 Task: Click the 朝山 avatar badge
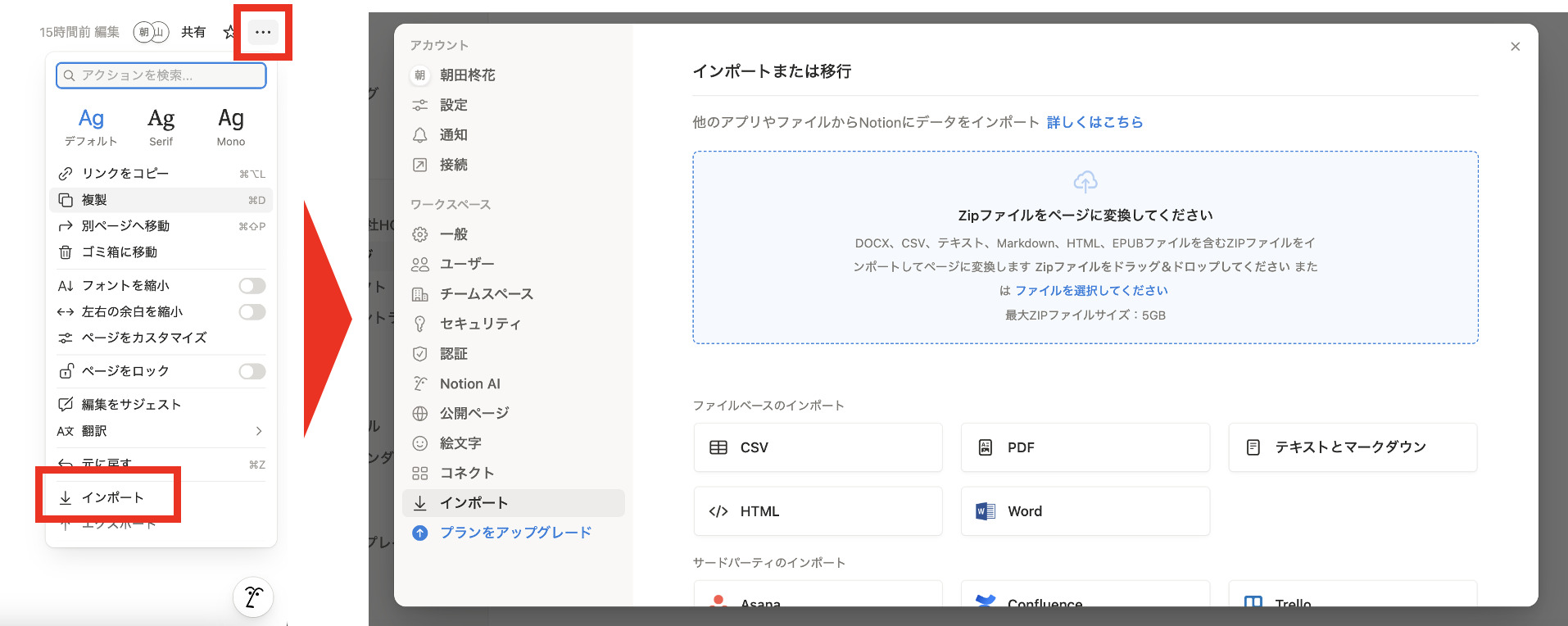point(152,32)
